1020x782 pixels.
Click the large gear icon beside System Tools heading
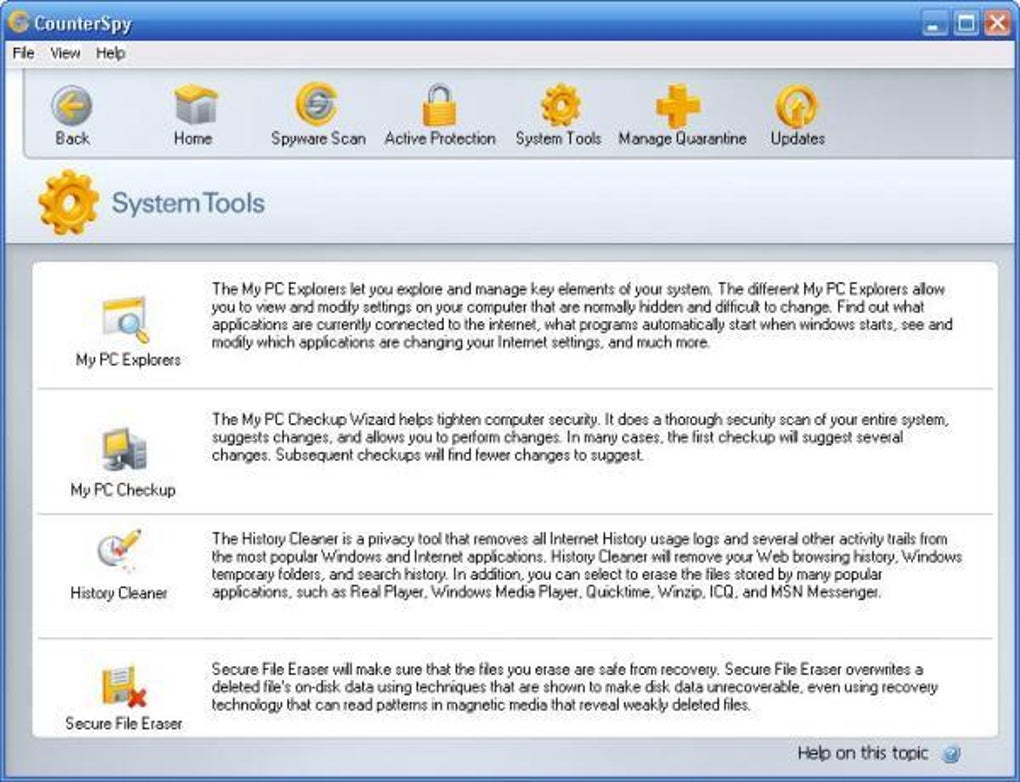(x=68, y=202)
